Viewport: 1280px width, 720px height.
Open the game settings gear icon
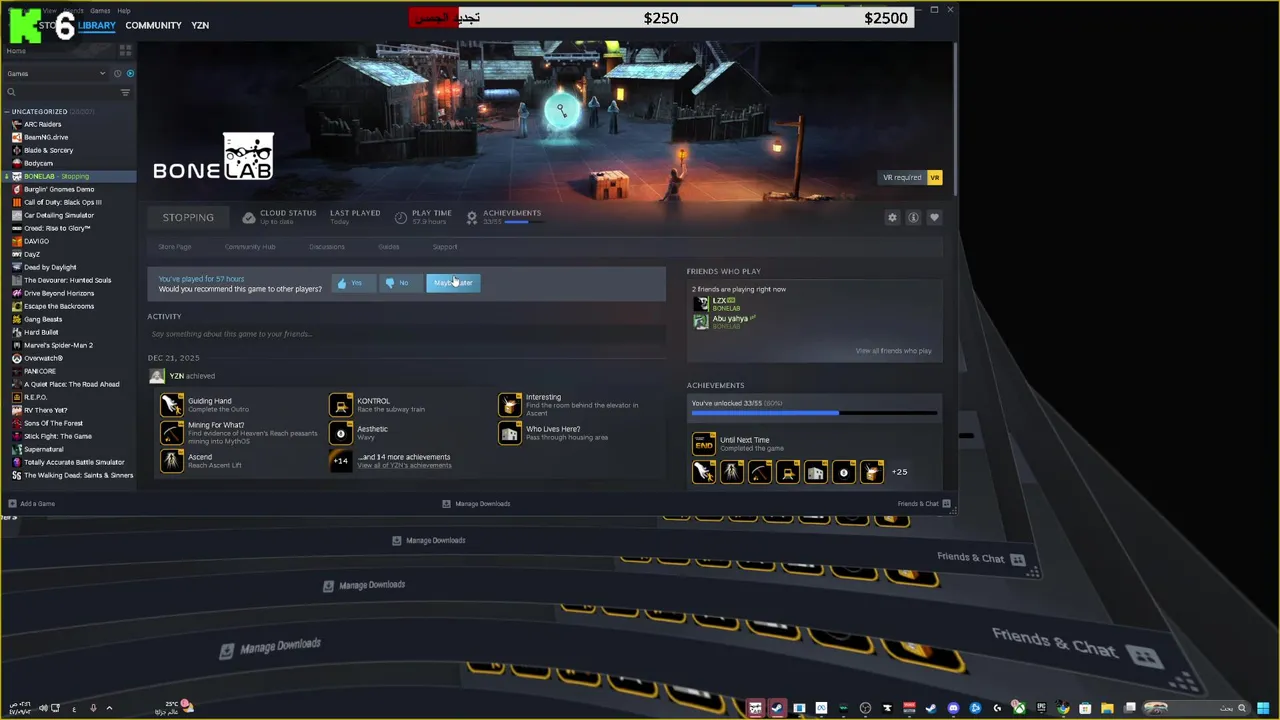tap(892, 218)
